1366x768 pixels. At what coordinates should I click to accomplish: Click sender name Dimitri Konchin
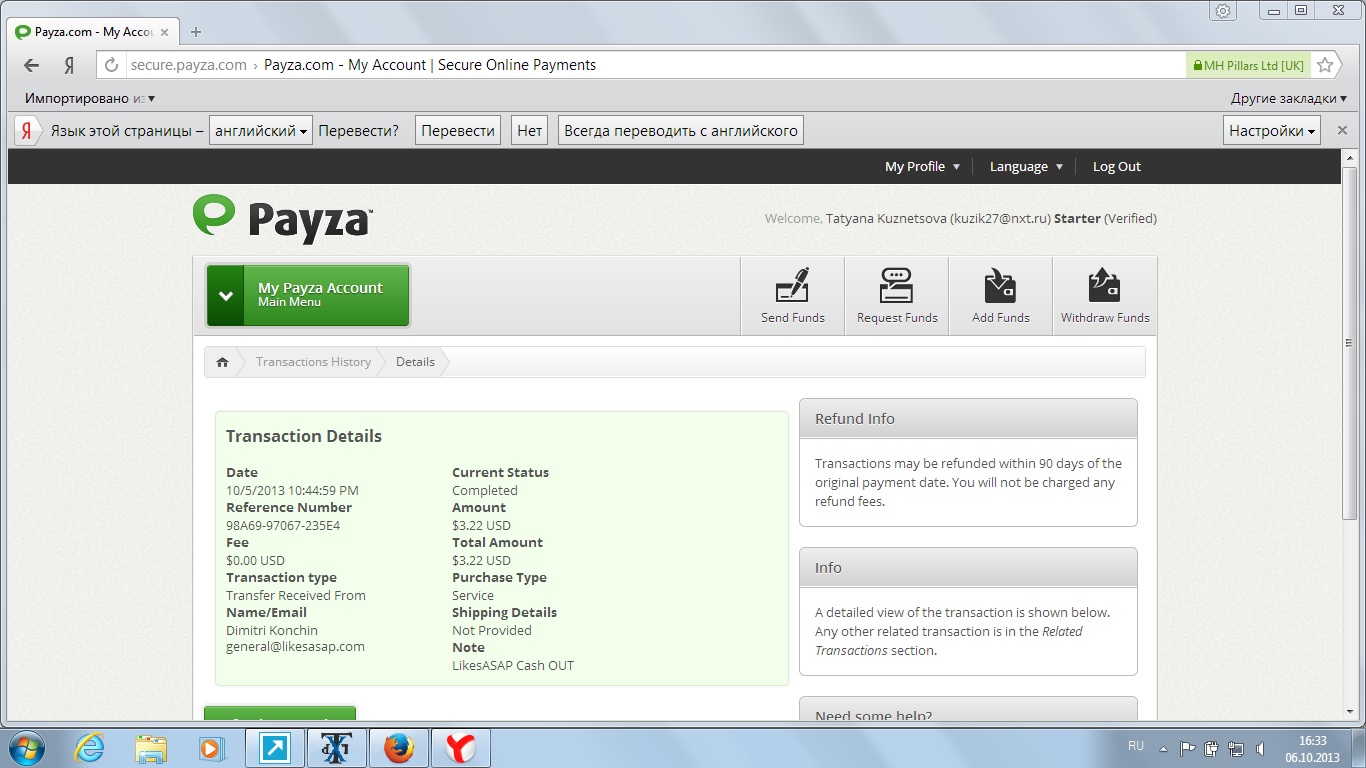point(272,630)
